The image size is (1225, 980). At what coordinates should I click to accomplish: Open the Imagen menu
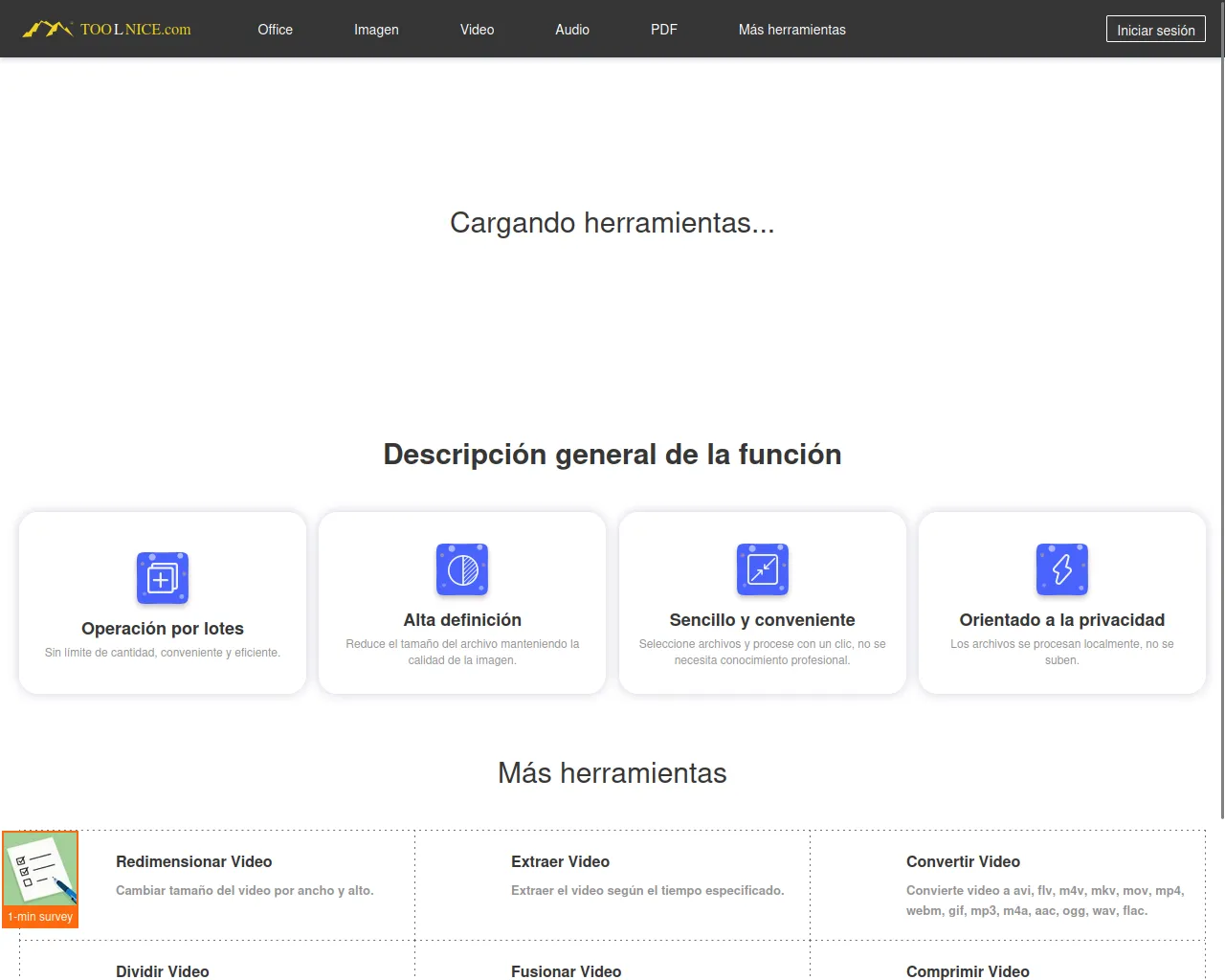376,30
